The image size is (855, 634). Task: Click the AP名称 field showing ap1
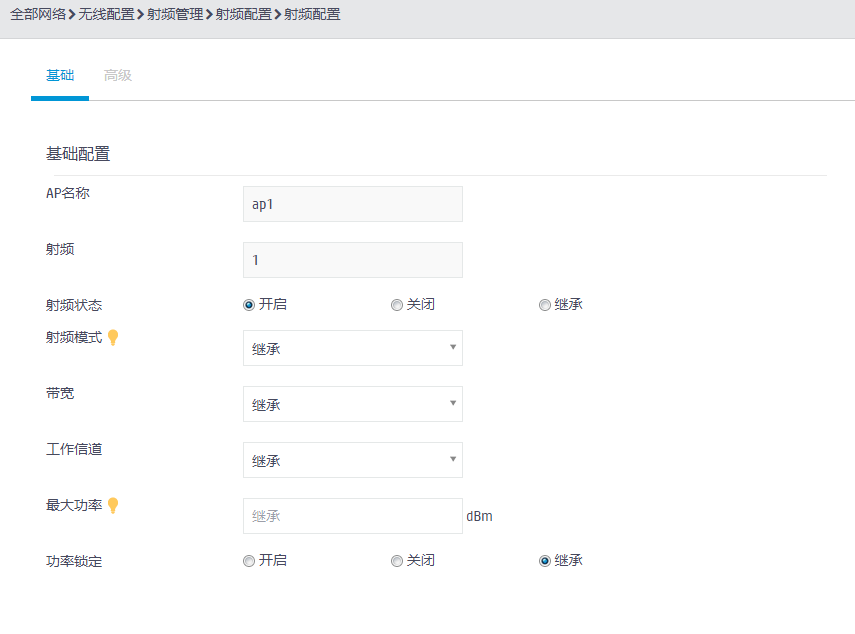[352, 204]
